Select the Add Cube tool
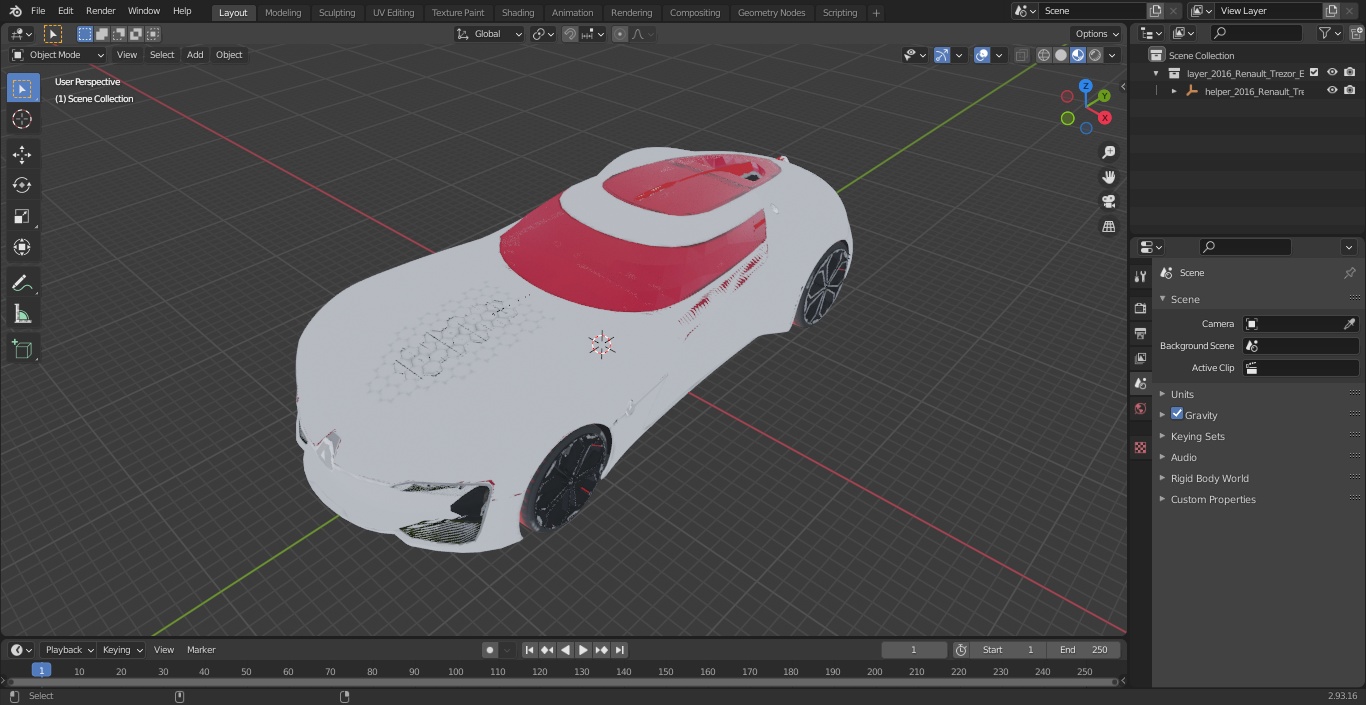 point(22,349)
